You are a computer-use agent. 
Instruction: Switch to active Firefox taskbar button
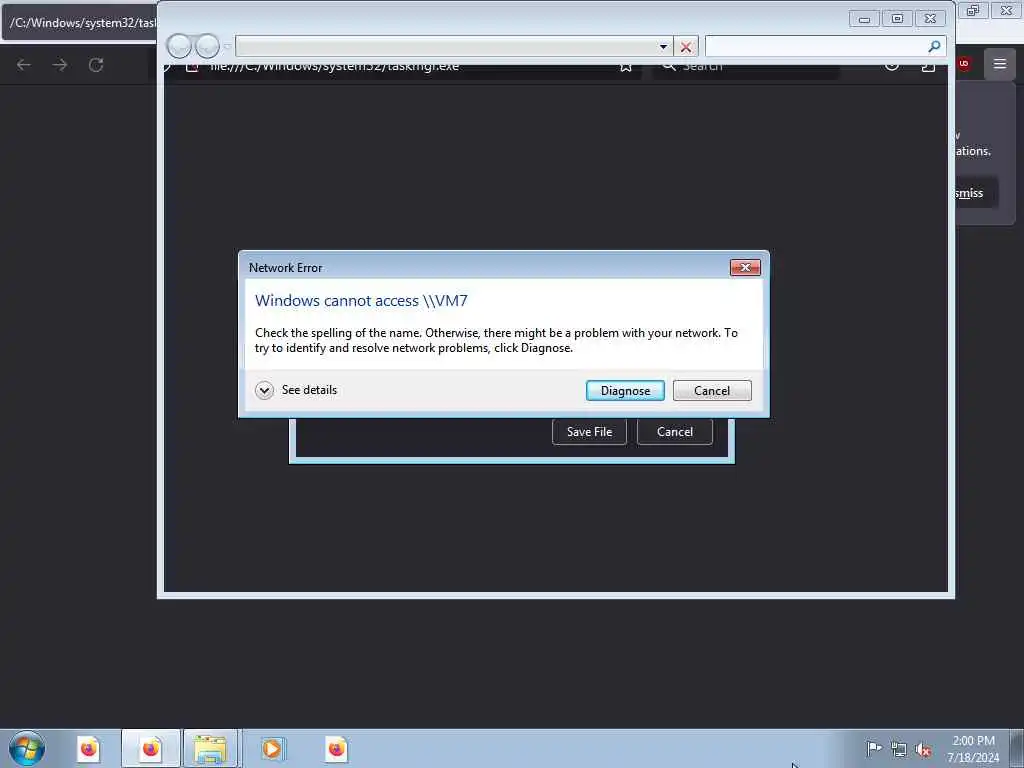click(151, 749)
